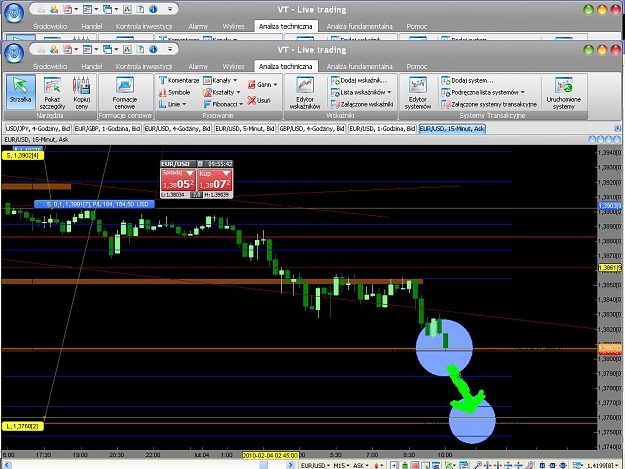Expand Podręczna lista systemów dropdown

483,92
